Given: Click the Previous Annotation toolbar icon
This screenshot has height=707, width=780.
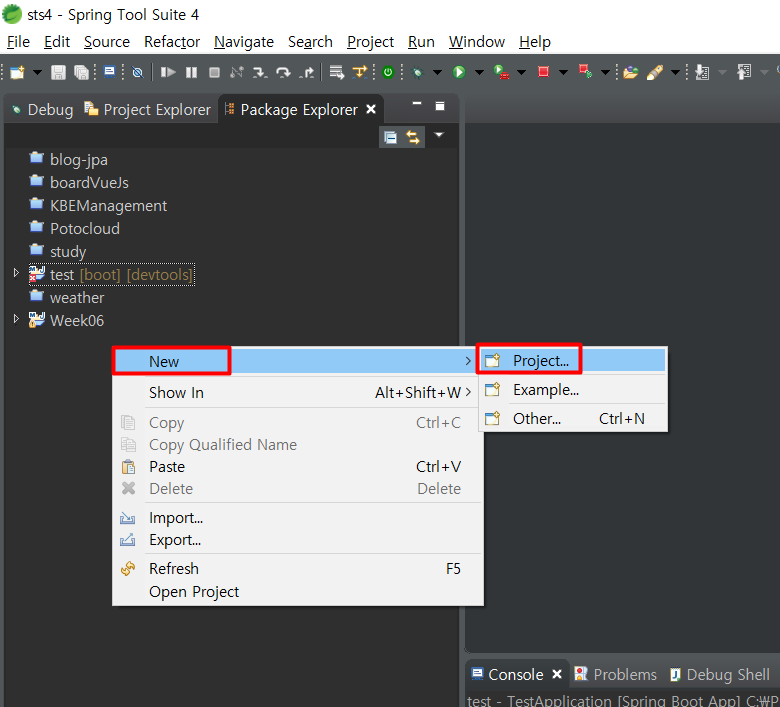Looking at the screenshot, I should [x=744, y=73].
